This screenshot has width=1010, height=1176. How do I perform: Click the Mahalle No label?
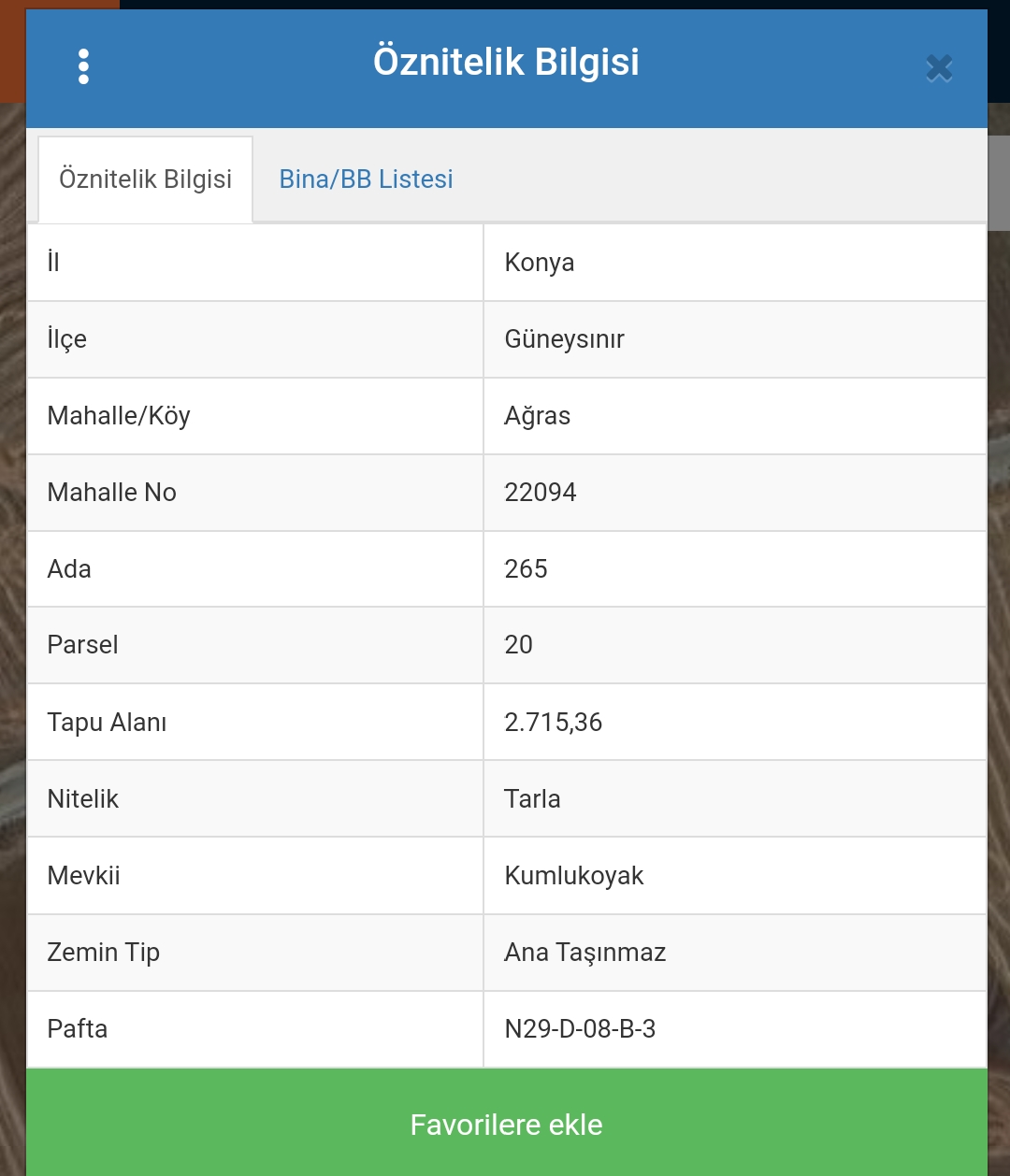pyautogui.click(x=111, y=493)
